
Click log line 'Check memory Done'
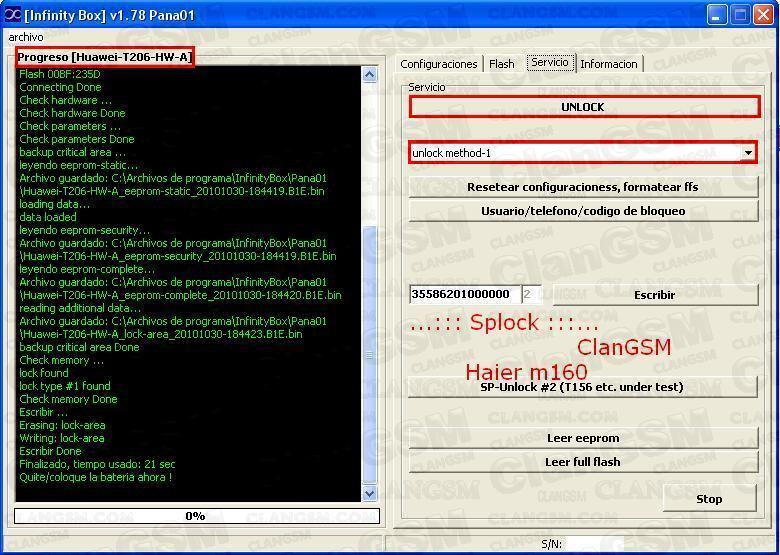pos(68,399)
